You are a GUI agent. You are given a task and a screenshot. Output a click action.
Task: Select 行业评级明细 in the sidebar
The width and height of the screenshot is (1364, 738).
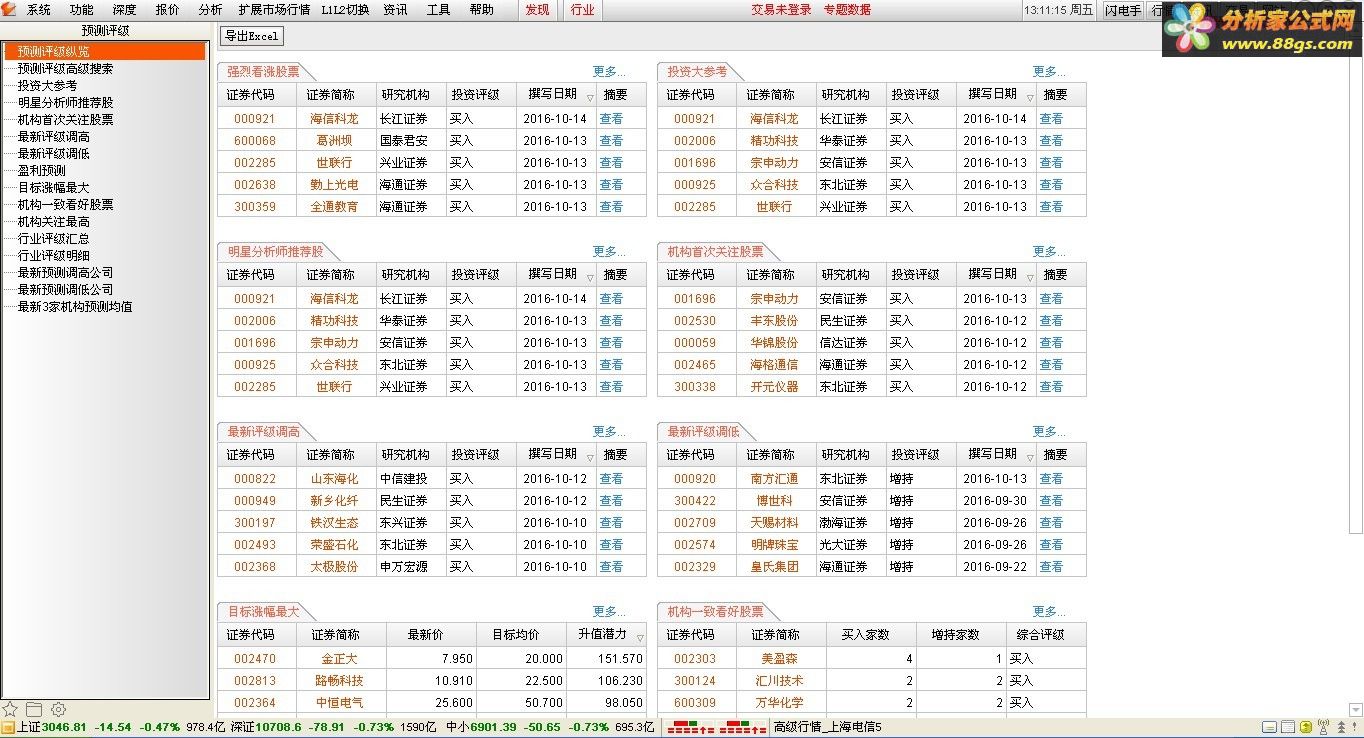click(53, 256)
